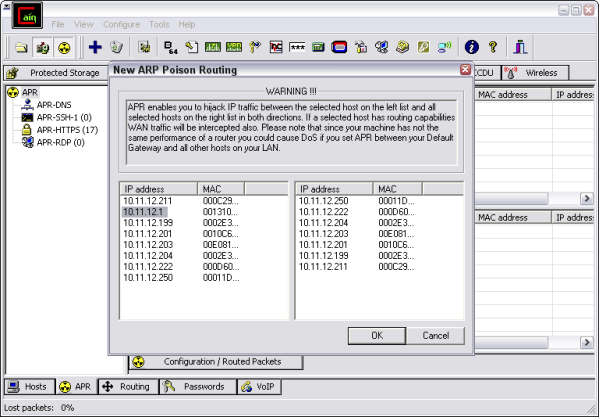Open the VNC Password Decoder icon
The height and width of the screenshot is (418, 600).
click(276, 47)
